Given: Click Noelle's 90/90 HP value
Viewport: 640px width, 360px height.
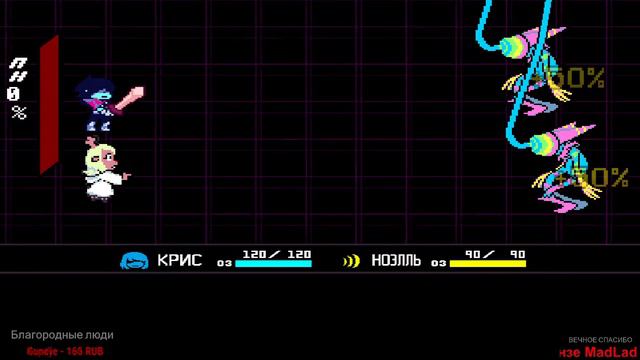Looking at the screenshot, I should tap(496, 254).
